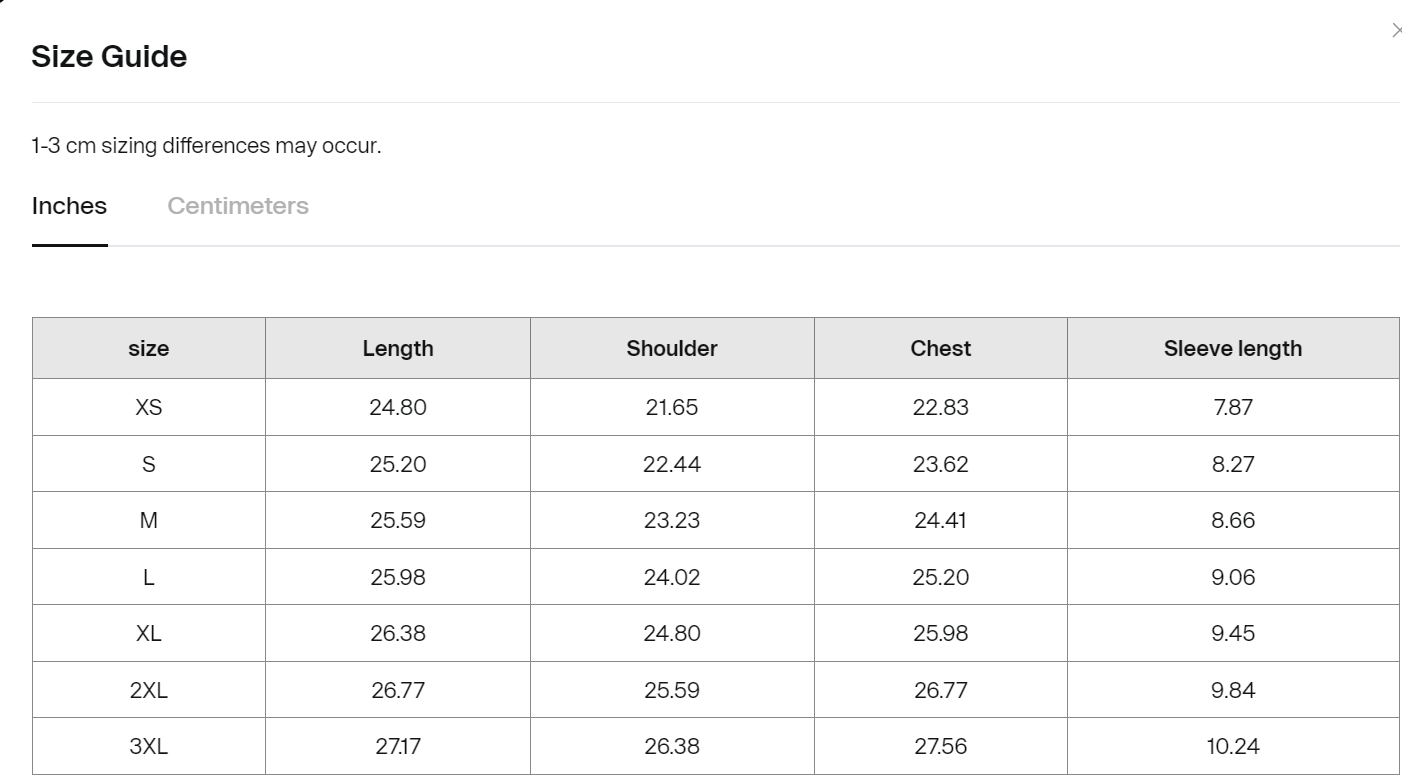Select the L size row label
This screenshot has width=1402, height=778.
148,576
